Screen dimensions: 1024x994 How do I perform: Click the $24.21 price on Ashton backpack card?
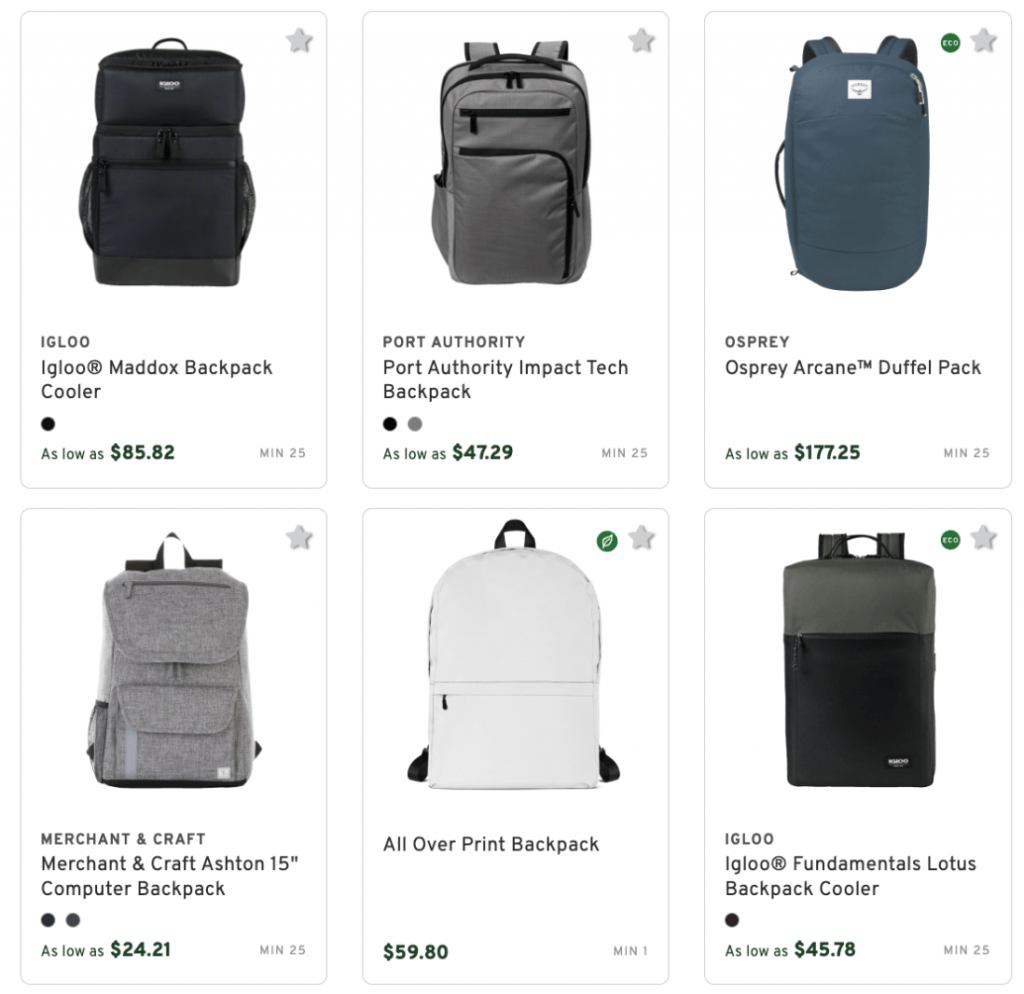140,950
